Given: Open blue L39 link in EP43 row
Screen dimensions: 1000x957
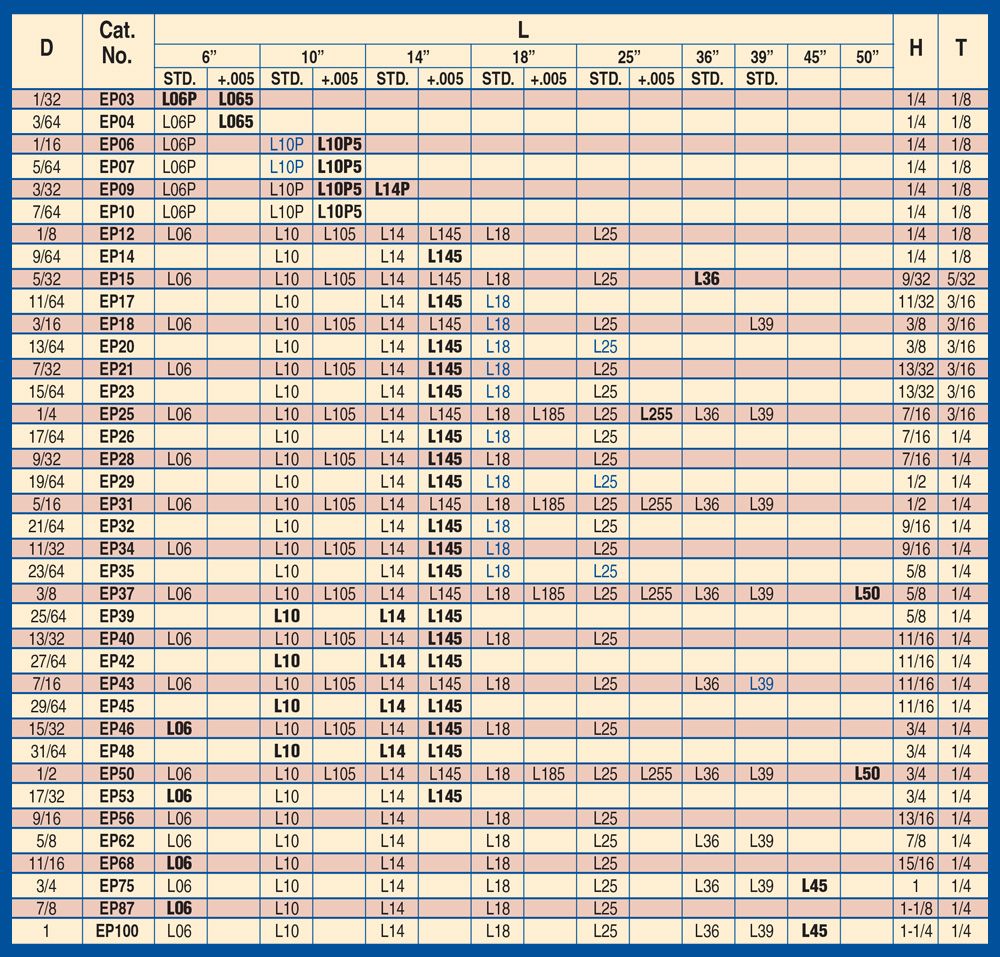Looking at the screenshot, I should point(761,684).
